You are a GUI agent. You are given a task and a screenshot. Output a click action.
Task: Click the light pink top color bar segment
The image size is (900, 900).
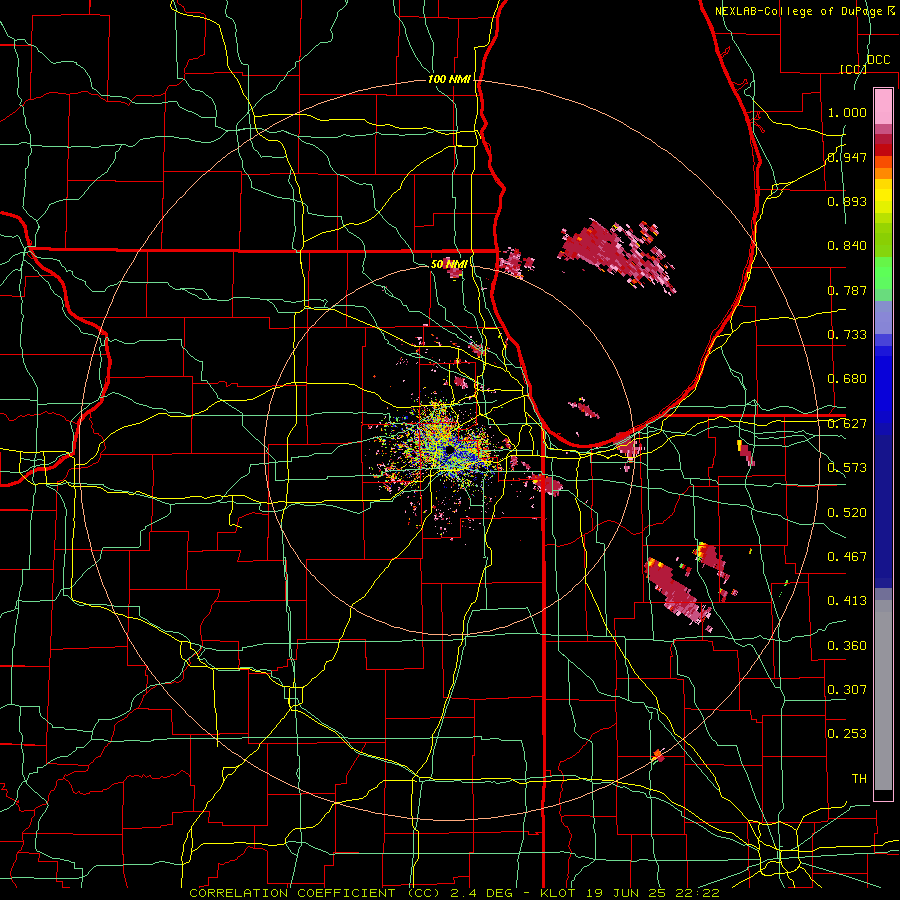(883, 107)
